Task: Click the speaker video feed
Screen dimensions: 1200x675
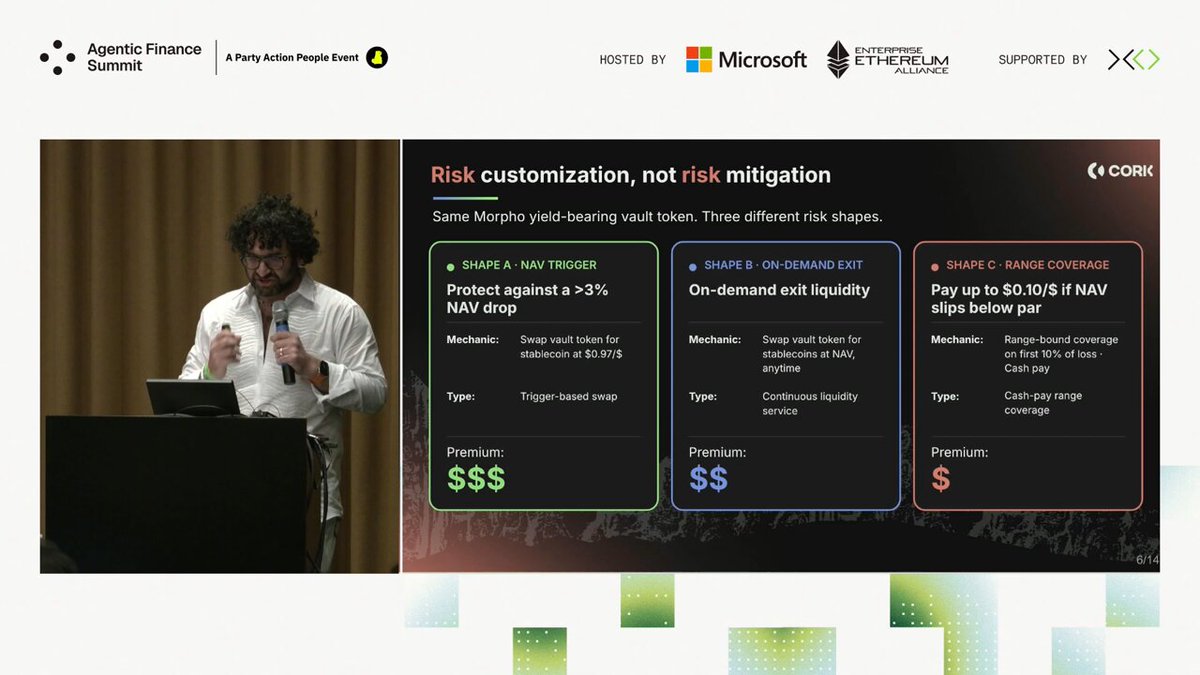Action: [x=220, y=356]
